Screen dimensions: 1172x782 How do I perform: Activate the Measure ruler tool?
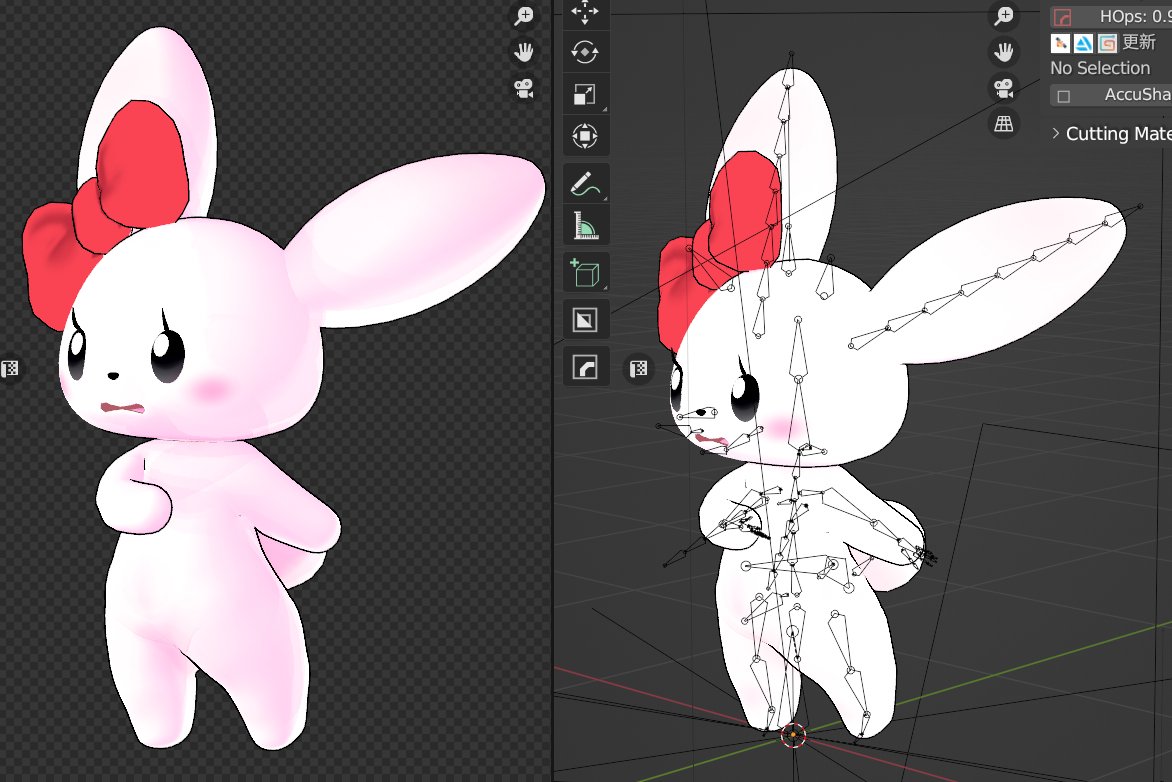tap(585, 225)
